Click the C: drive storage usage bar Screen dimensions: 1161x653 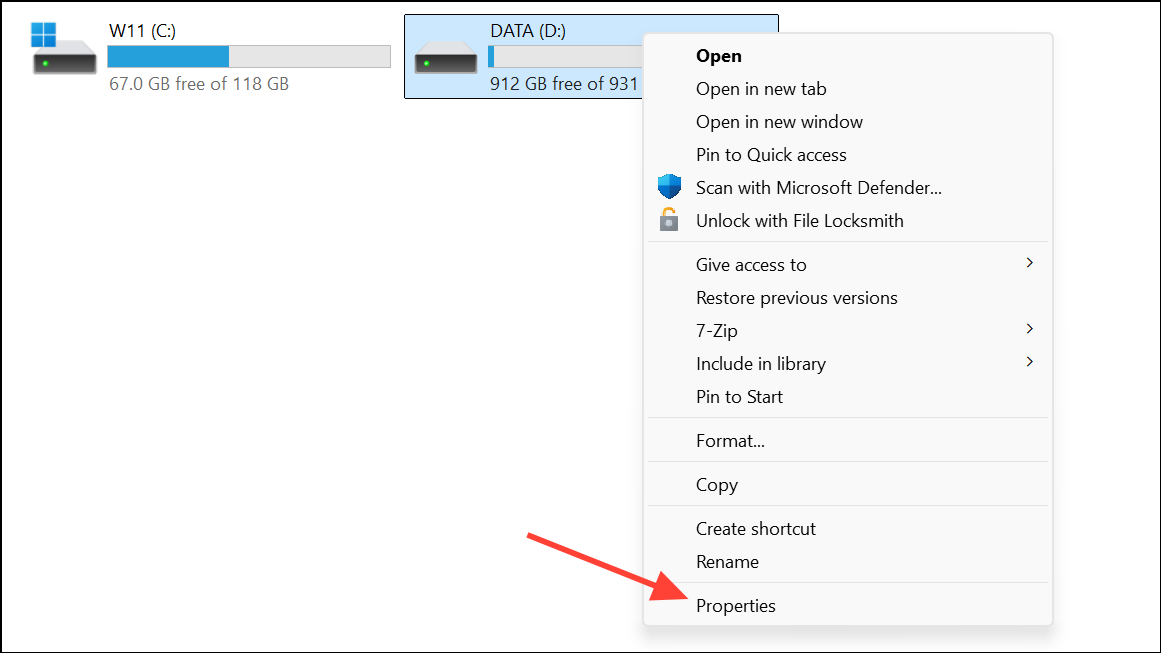249,56
